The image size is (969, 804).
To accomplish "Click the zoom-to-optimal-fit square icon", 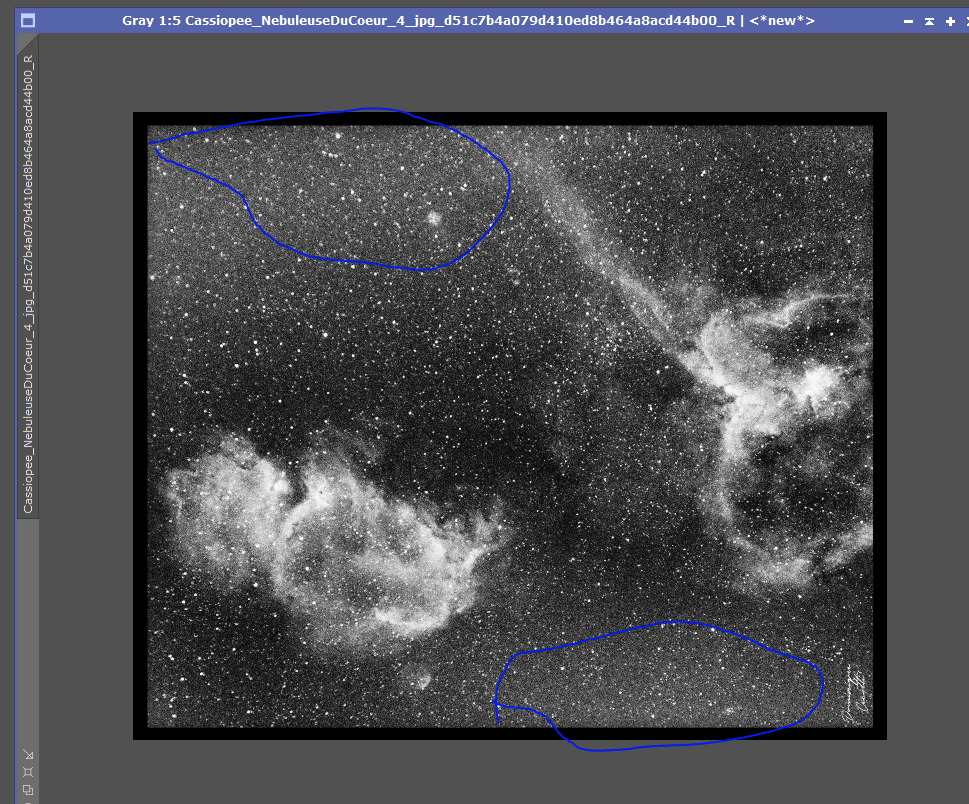I will point(28,772).
